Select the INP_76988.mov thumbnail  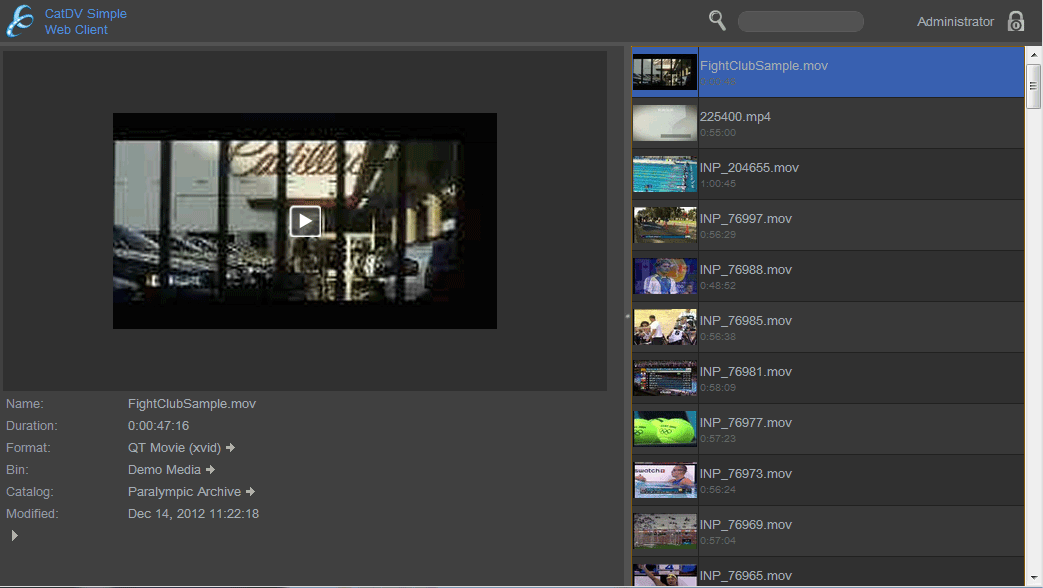click(665, 276)
